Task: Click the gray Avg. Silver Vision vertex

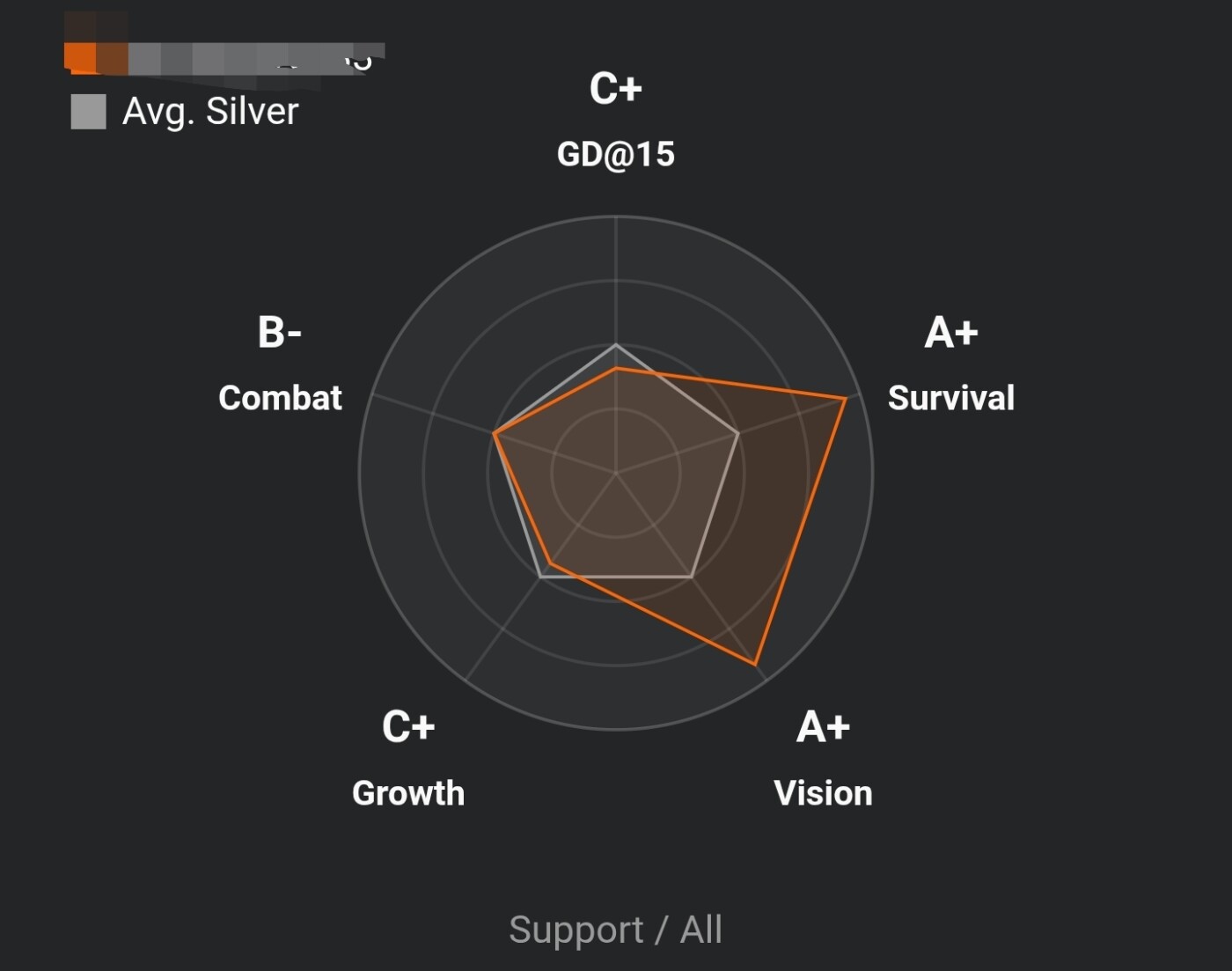Action: pos(692,577)
